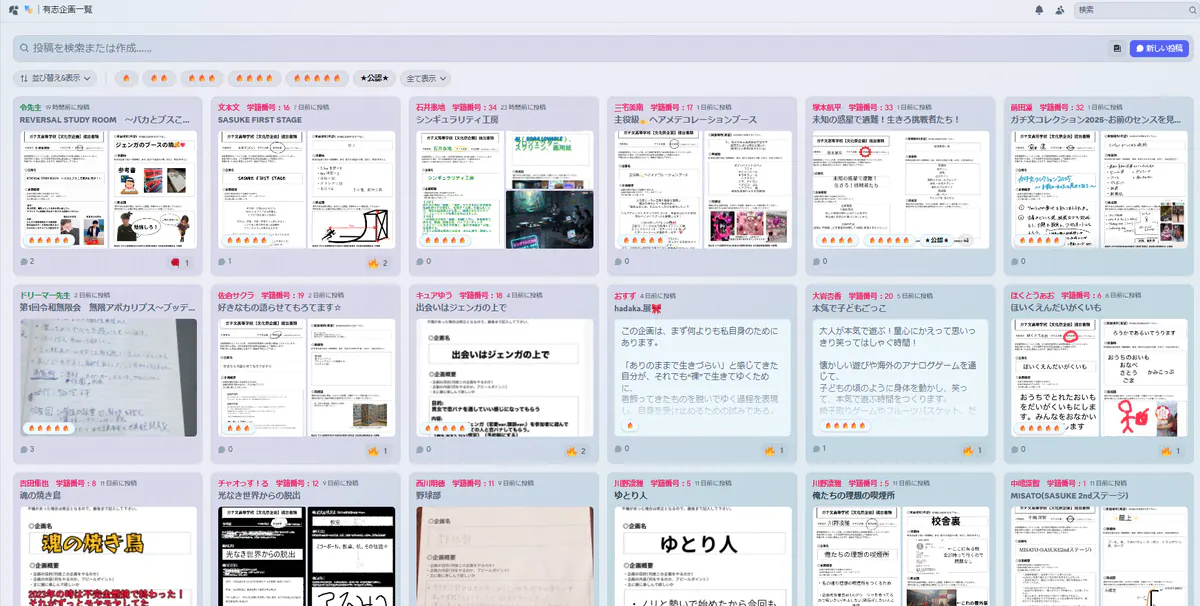Open the シンギュラリティ工房 card image
This screenshot has width=1200, height=606.
(504, 188)
